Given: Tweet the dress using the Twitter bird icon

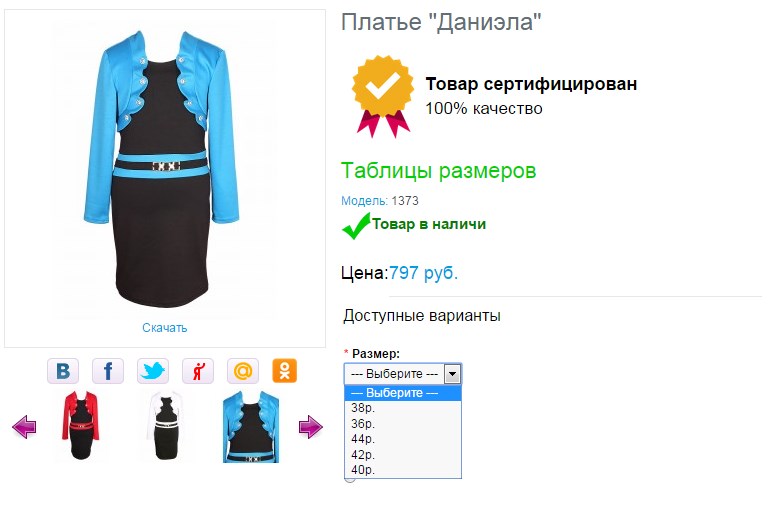Looking at the screenshot, I should click(x=152, y=371).
